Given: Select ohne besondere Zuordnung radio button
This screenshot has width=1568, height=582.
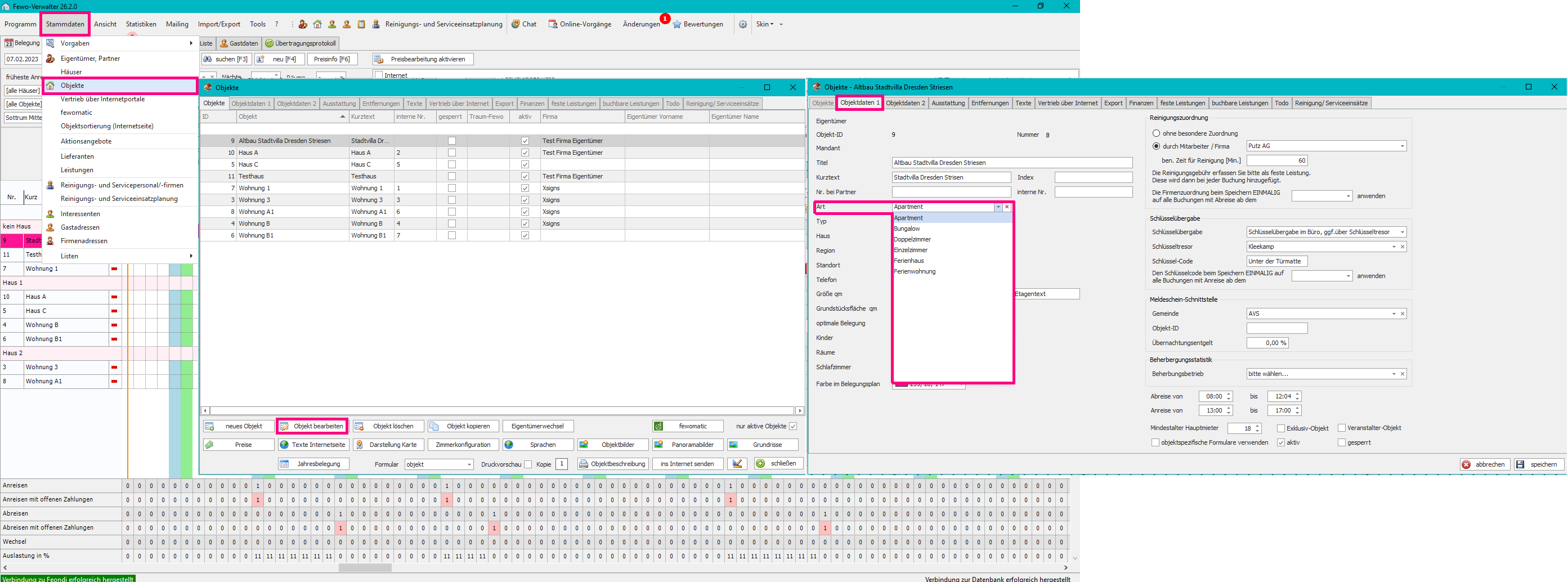Looking at the screenshot, I should click(x=1156, y=133).
